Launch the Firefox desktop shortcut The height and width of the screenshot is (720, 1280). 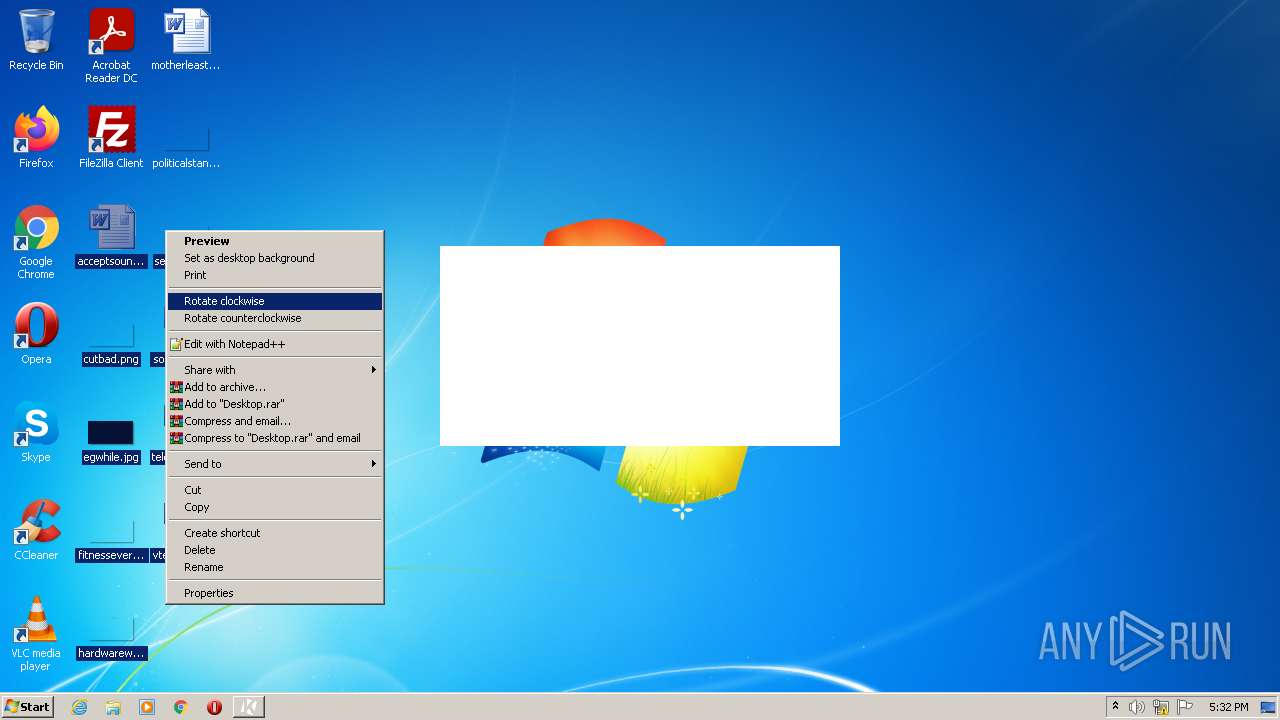36,137
